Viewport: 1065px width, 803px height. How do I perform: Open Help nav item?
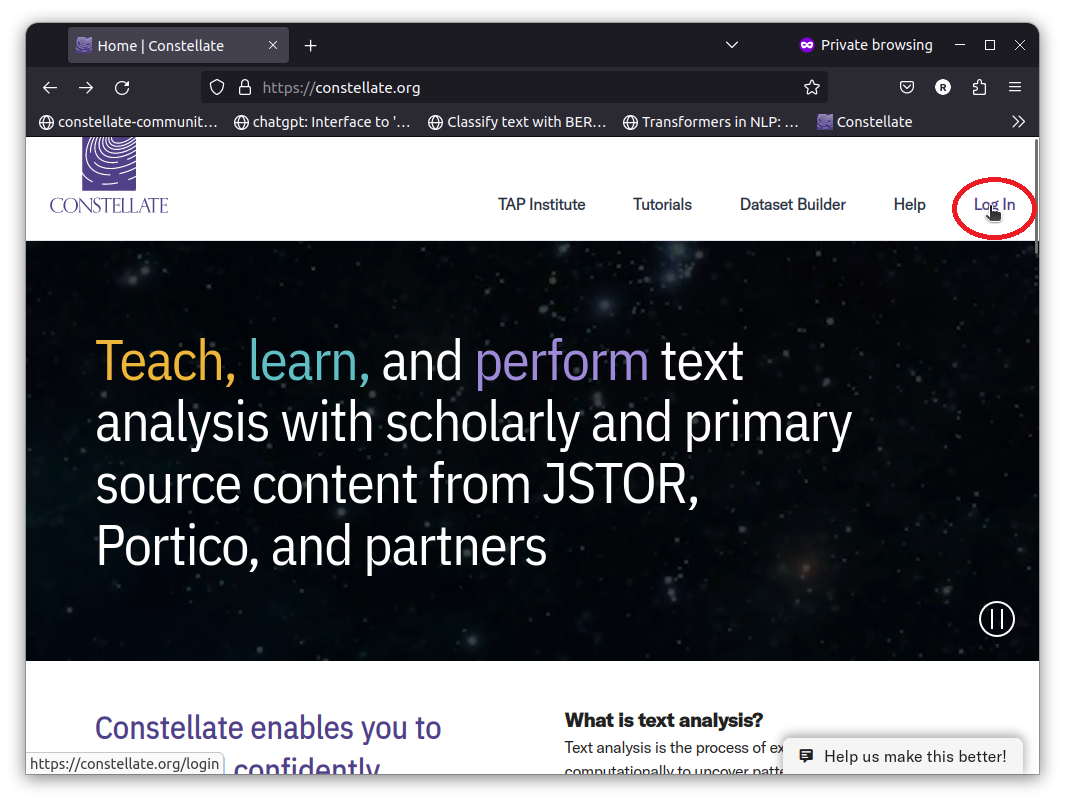(909, 204)
